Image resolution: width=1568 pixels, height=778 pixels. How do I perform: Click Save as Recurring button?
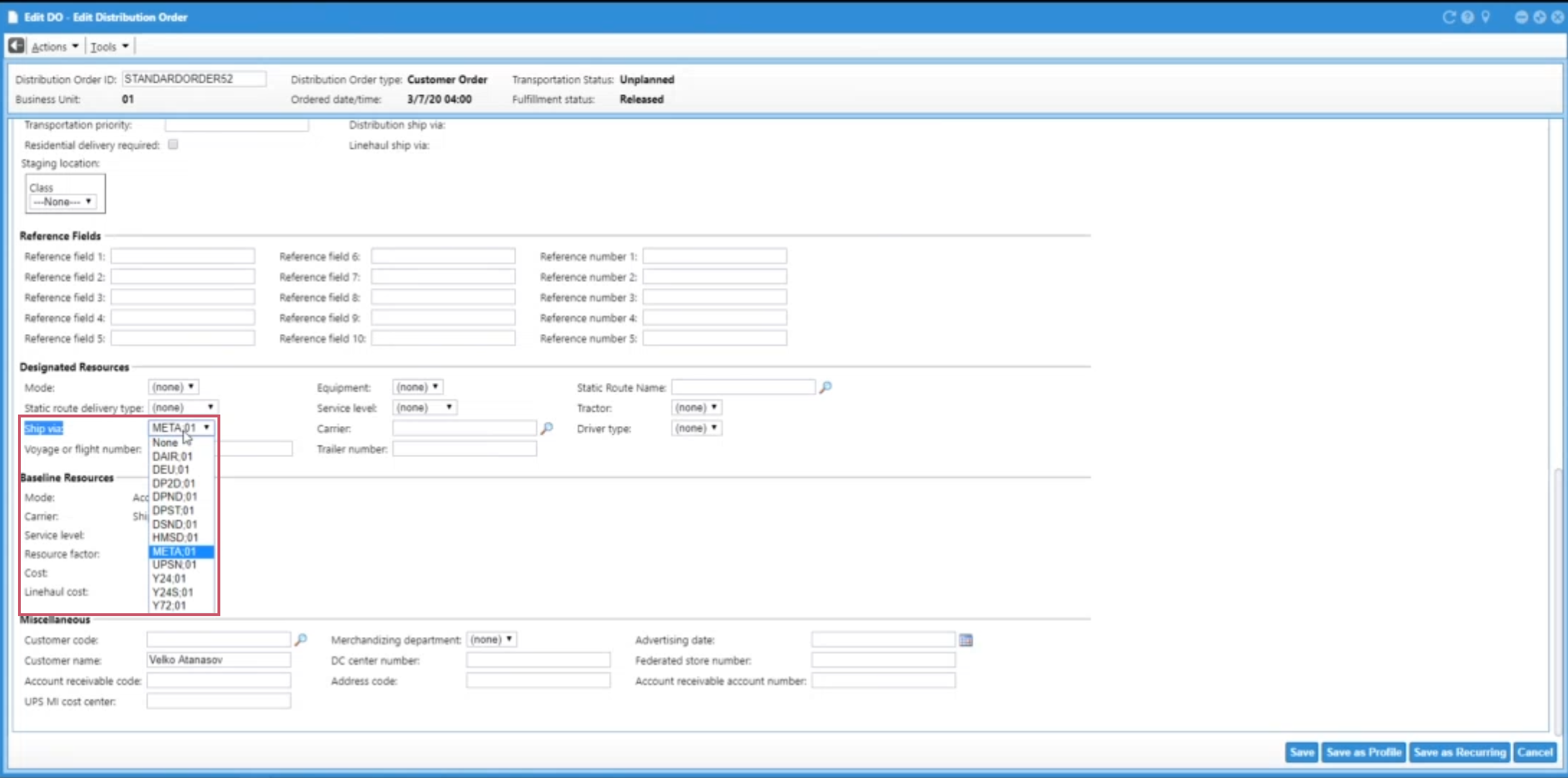[x=1459, y=752]
